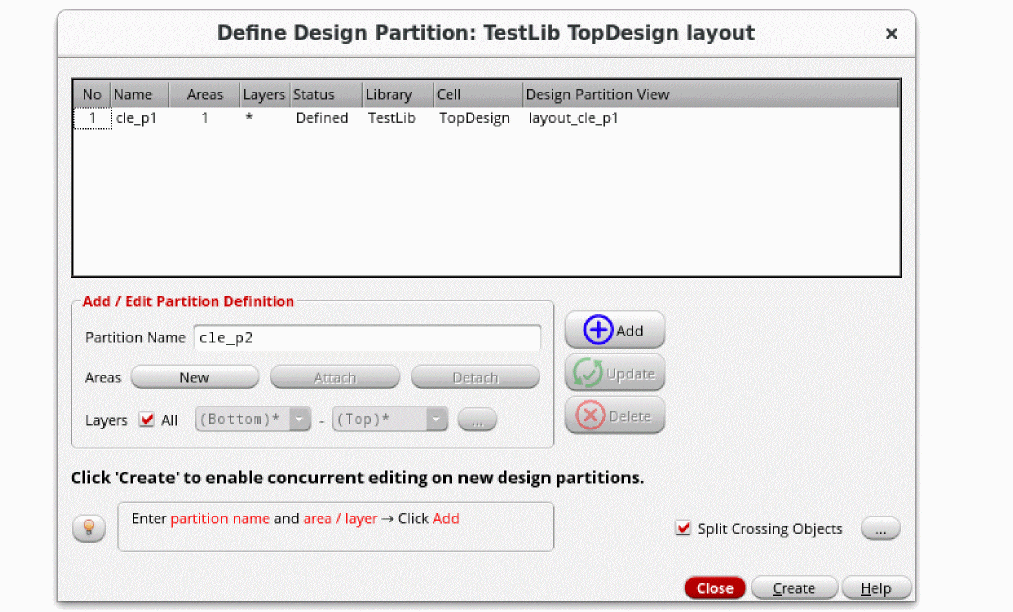Click the Add partition plus icon button
This screenshot has height=612, width=1013.
pyautogui.click(x=614, y=331)
